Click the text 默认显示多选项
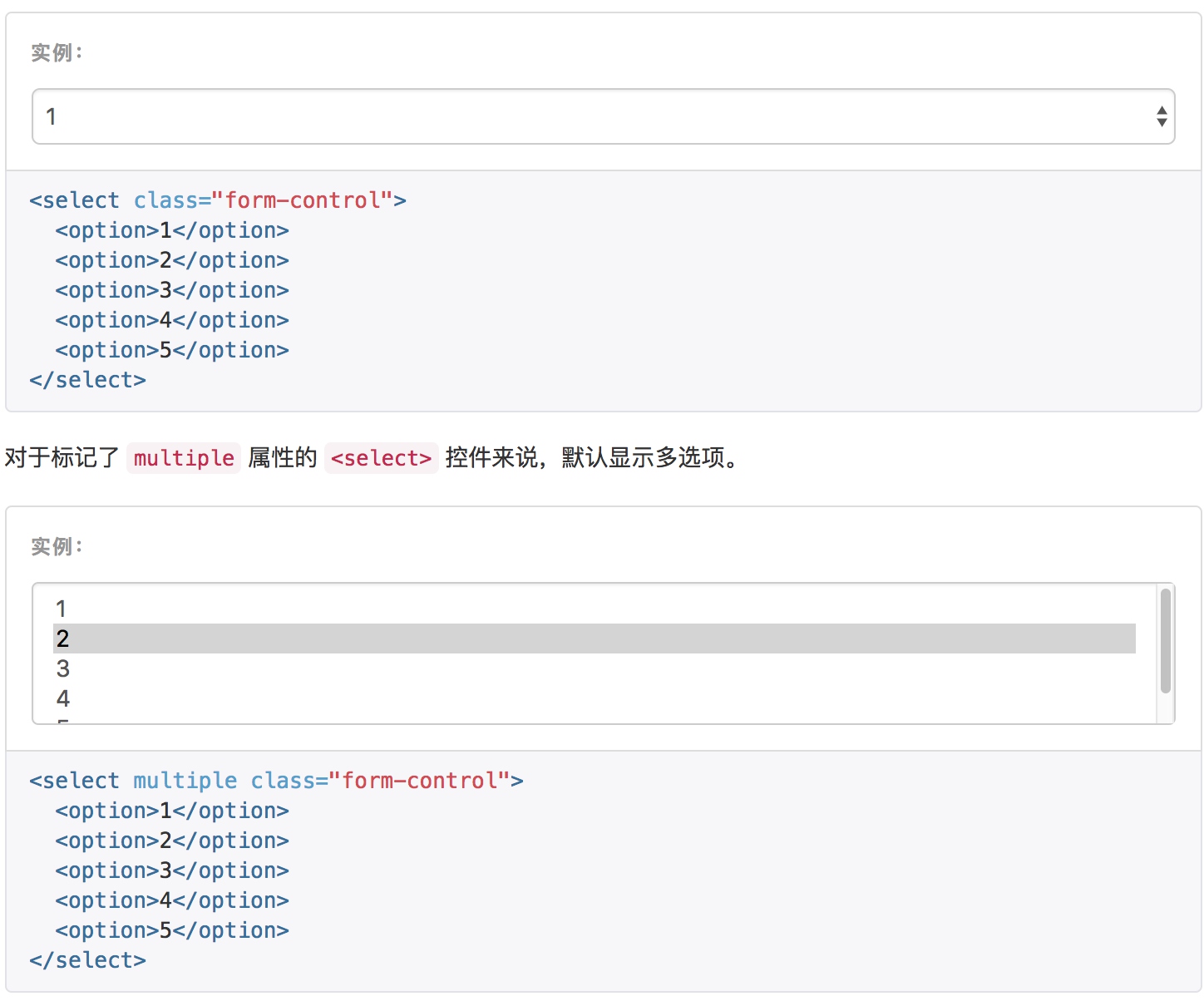Image resolution: width=1204 pixels, height=1001 pixels. (x=650, y=457)
